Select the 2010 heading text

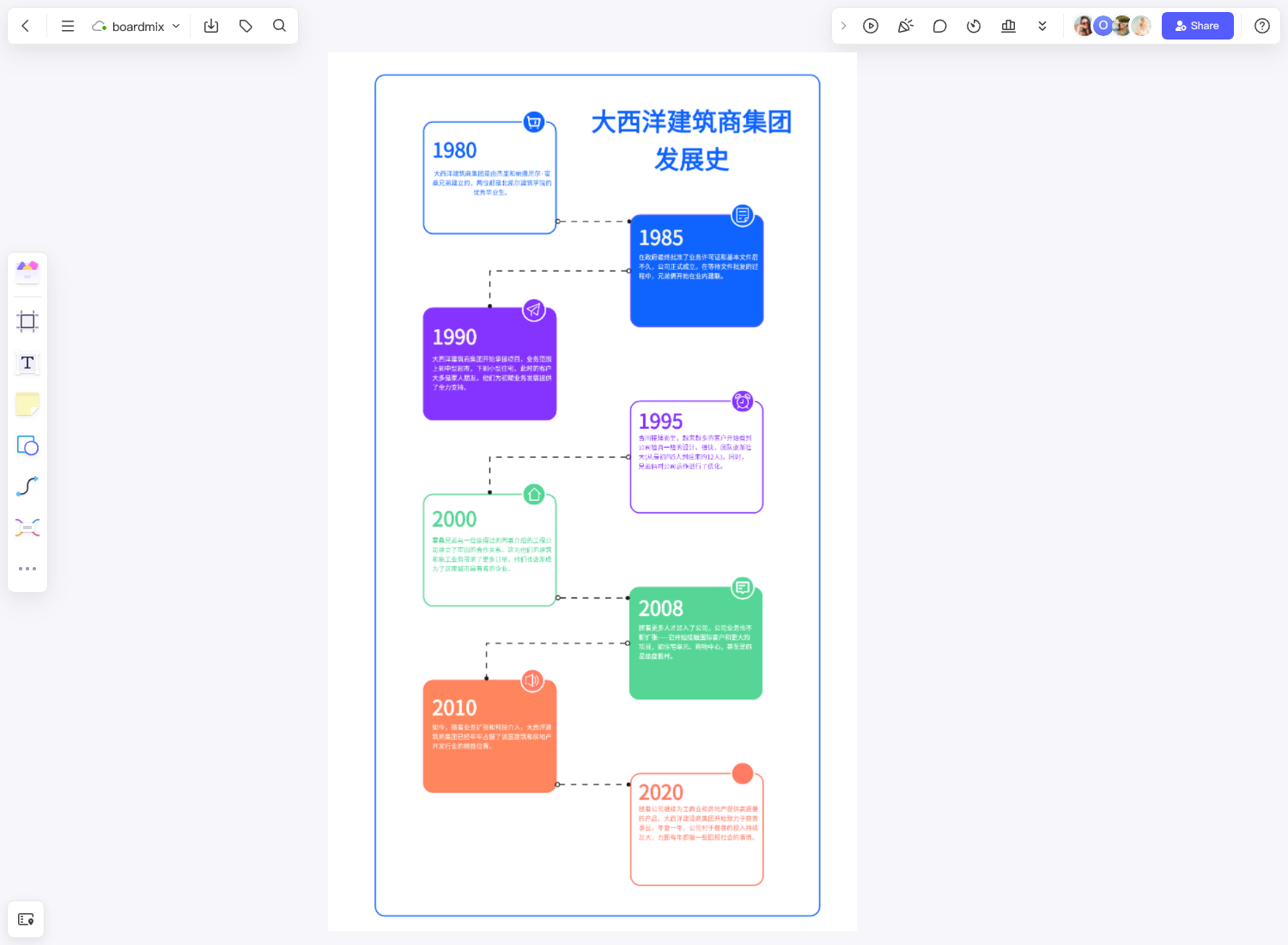pyautogui.click(x=454, y=708)
